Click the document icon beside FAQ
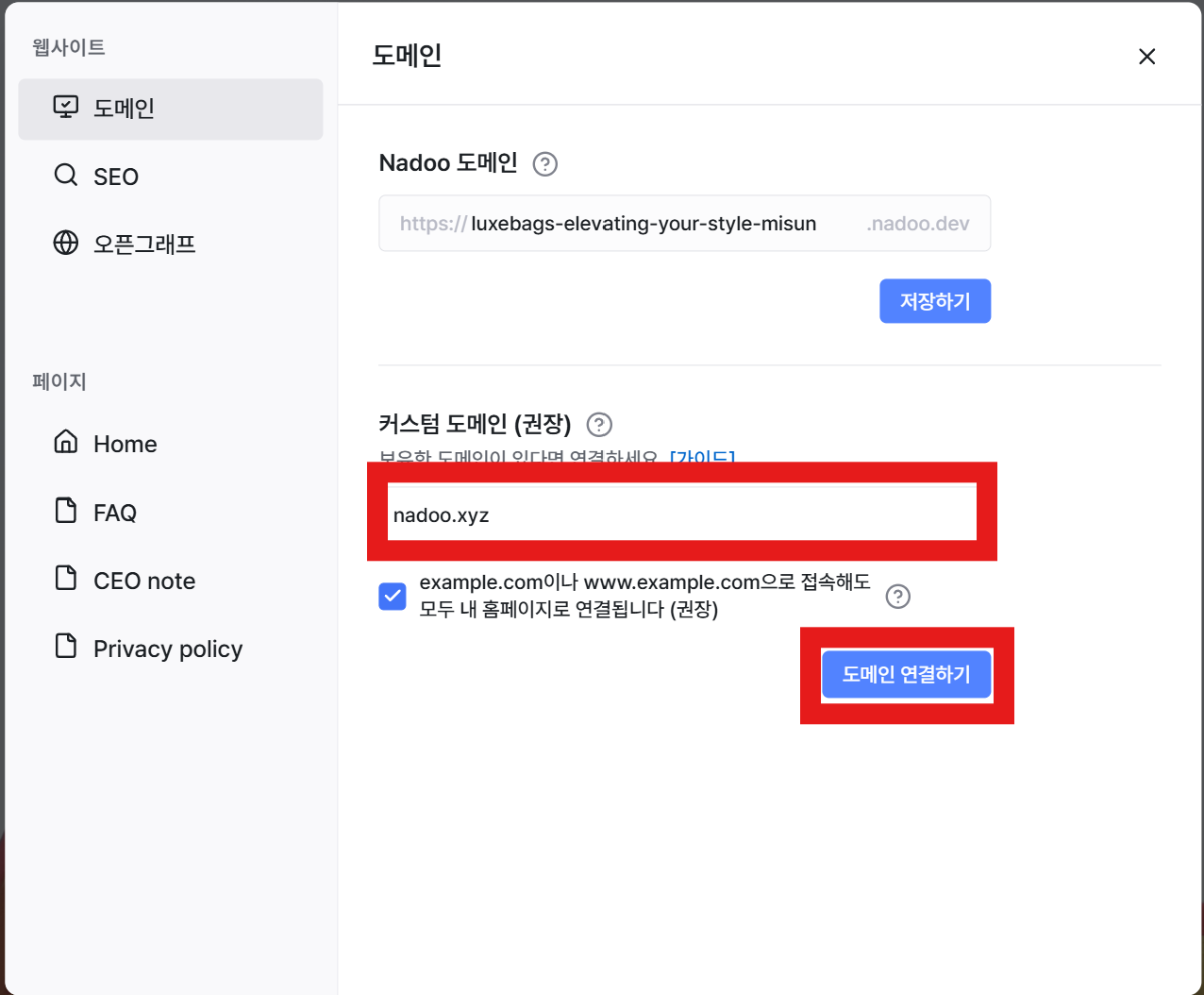This screenshot has width=1204, height=995. [x=66, y=510]
